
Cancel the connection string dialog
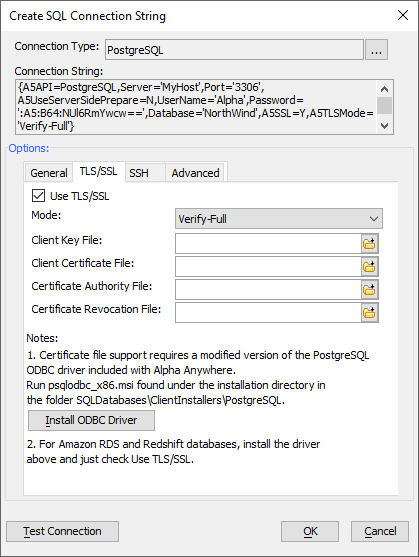[380, 531]
